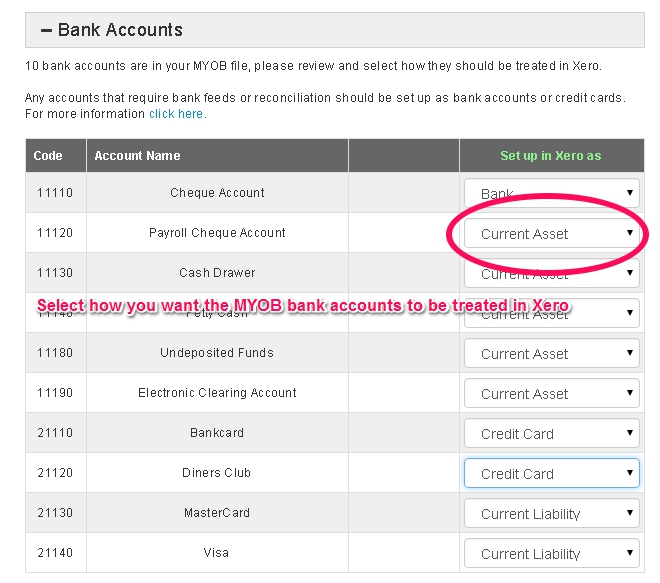Screen dimensions: 660x583
Task: Click 'Set up in Xero as' header
Action: coord(550,156)
